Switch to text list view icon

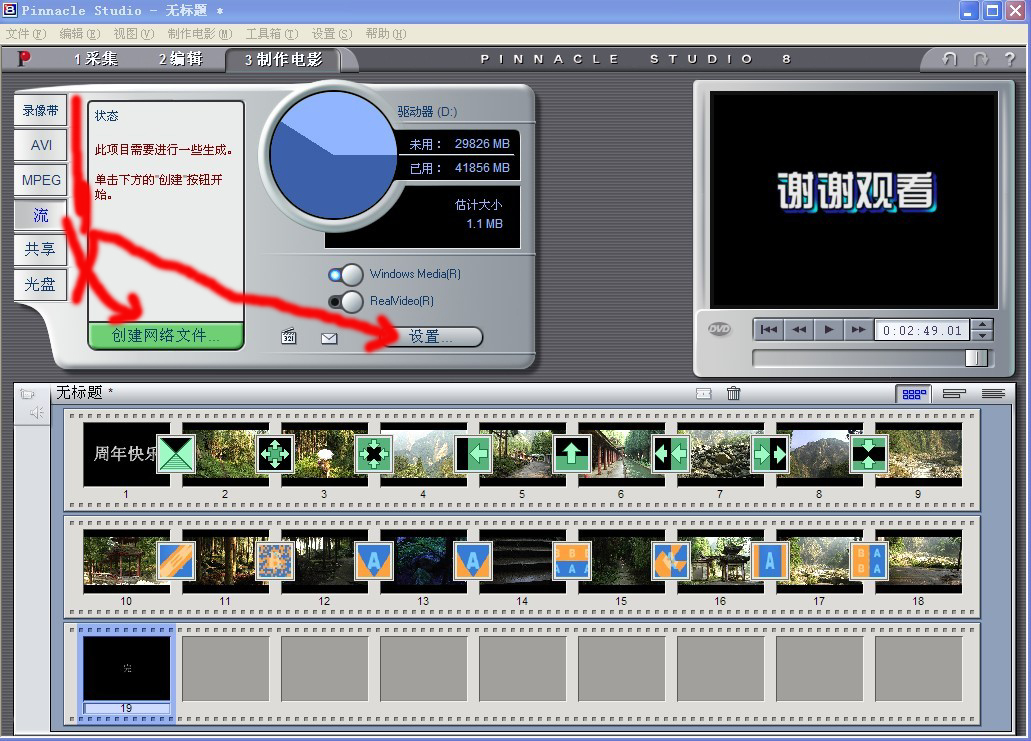click(993, 394)
